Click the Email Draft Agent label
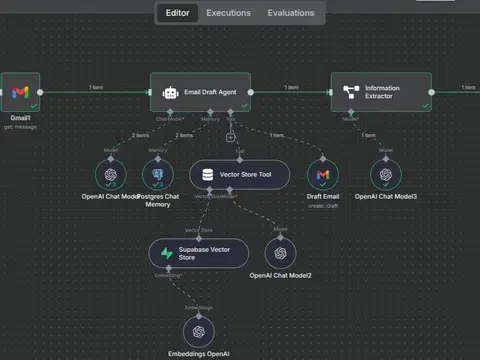This screenshot has width=480, height=360. click(210, 92)
